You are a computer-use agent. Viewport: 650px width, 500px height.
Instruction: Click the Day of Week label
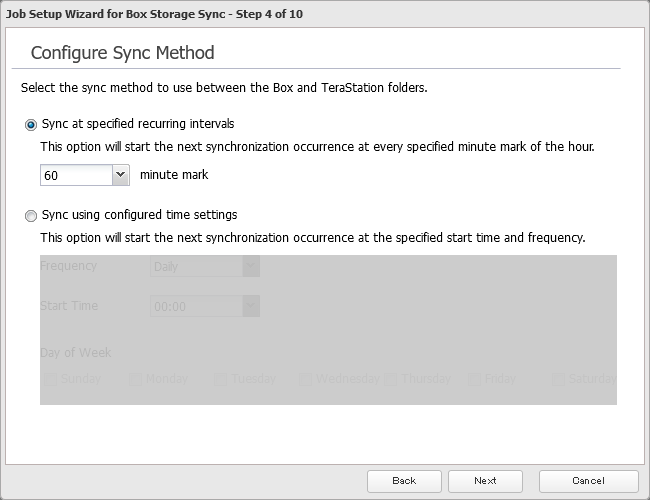[75, 352]
